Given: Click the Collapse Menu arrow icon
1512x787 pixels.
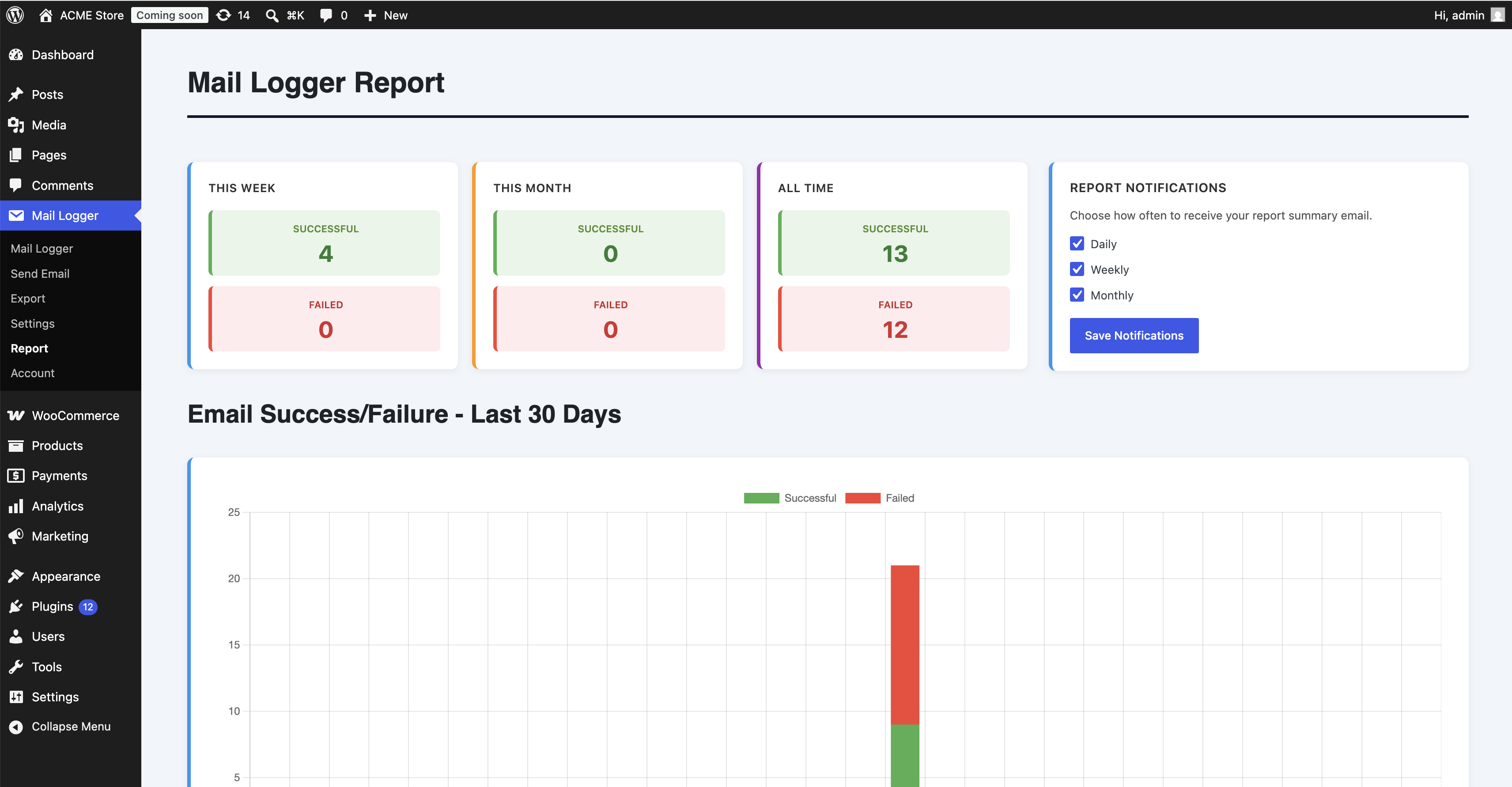Looking at the screenshot, I should click(x=16, y=727).
